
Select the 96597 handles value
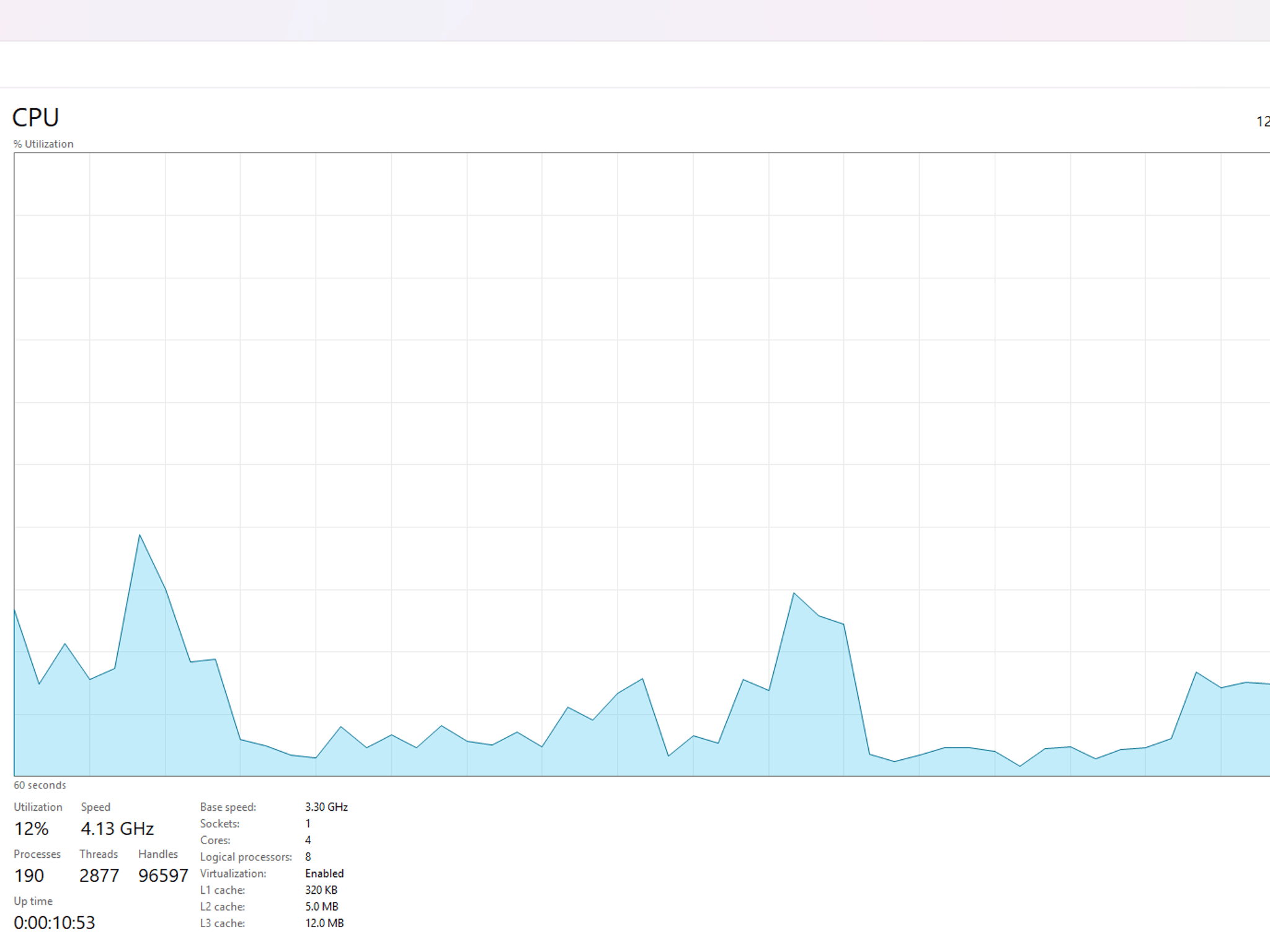point(163,876)
